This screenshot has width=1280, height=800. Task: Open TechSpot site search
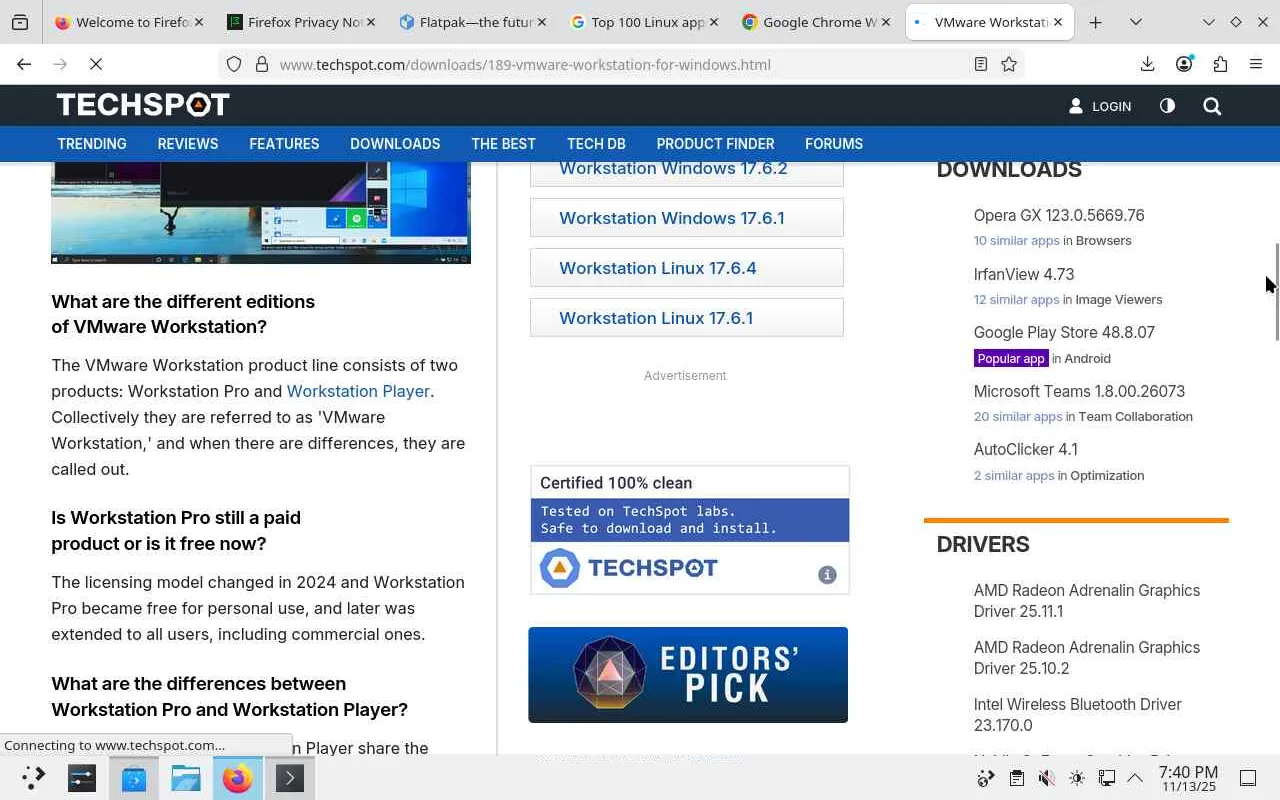point(1212,106)
